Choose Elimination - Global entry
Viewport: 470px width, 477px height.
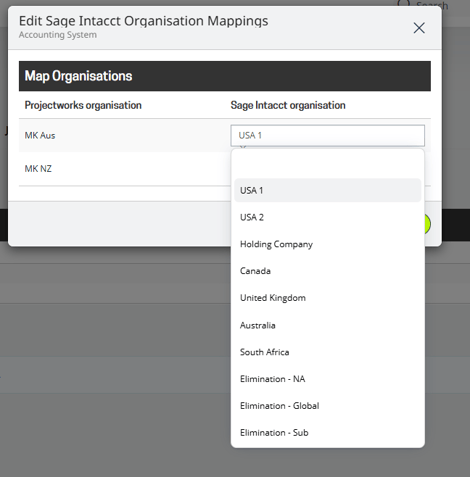pos(327,406)
